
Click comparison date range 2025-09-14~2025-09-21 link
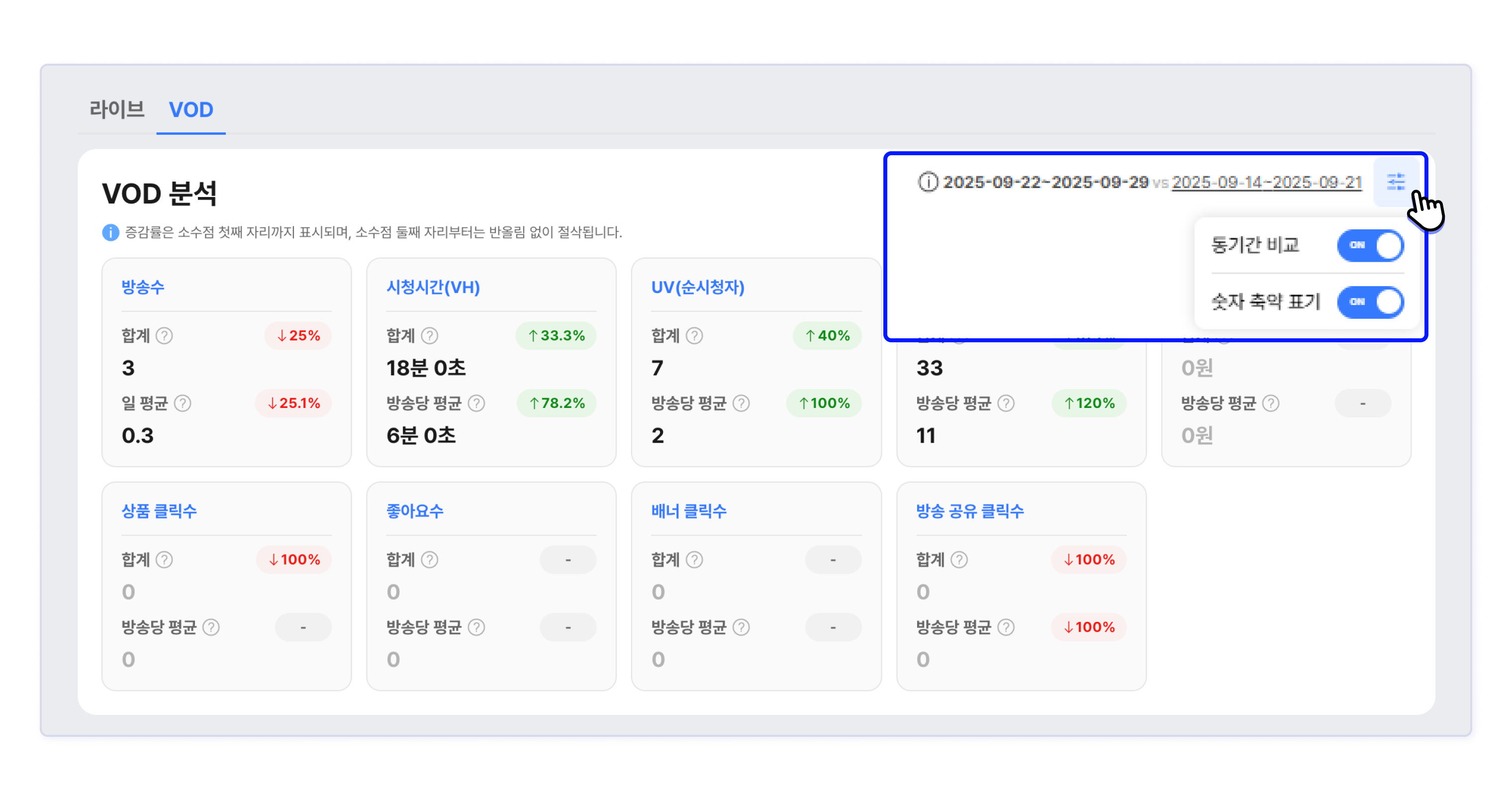click(1267, 183)
